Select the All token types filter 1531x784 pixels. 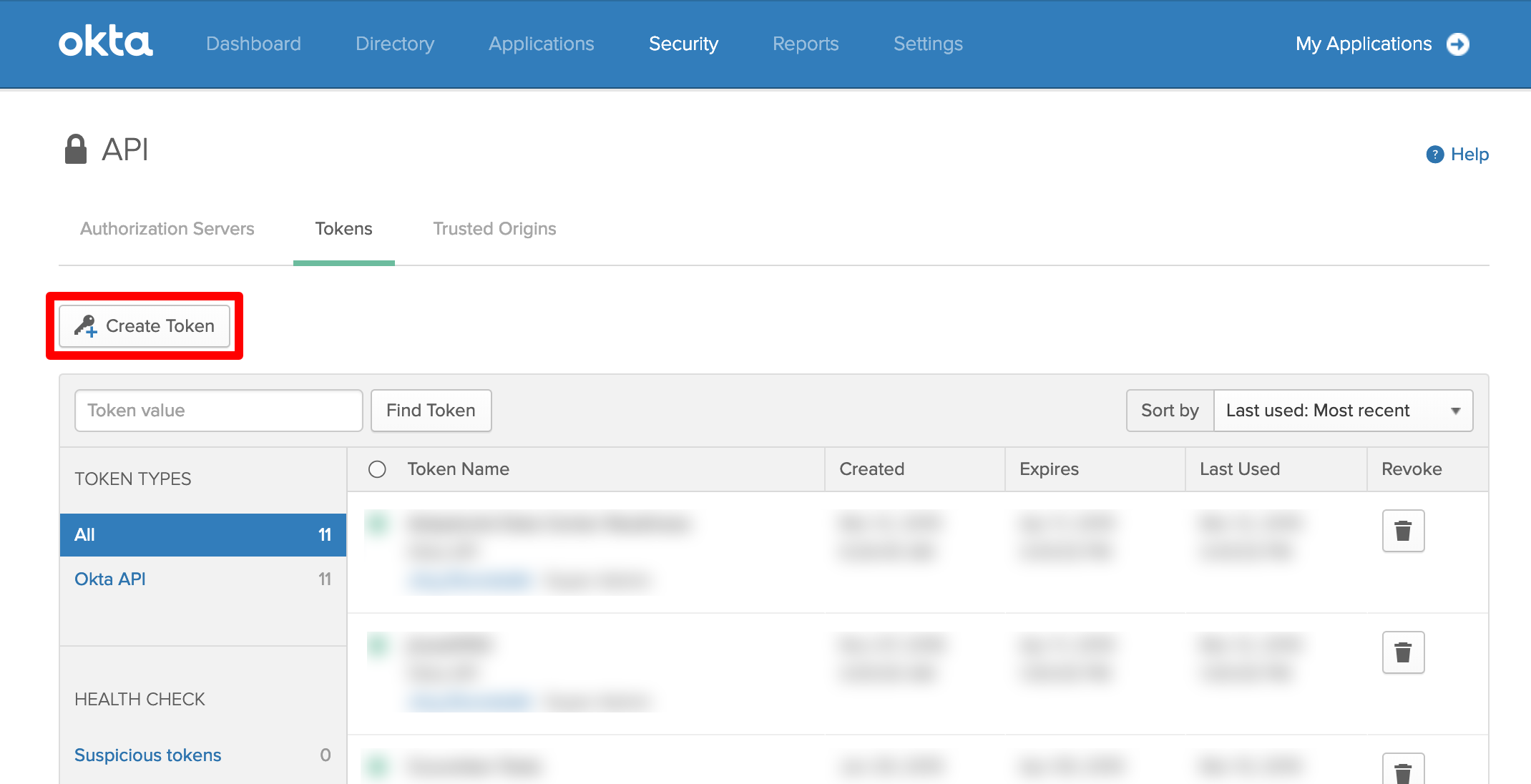pyautogui.click(x=203, y=535)
